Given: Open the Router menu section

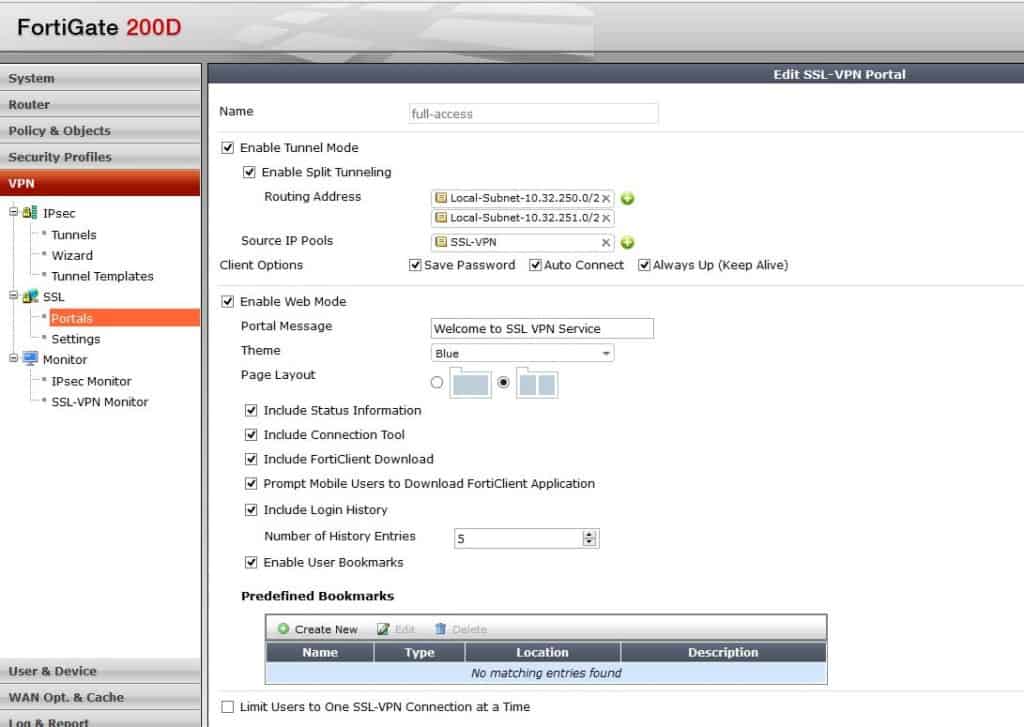Looking at the screenshot, I should (101, 105).
